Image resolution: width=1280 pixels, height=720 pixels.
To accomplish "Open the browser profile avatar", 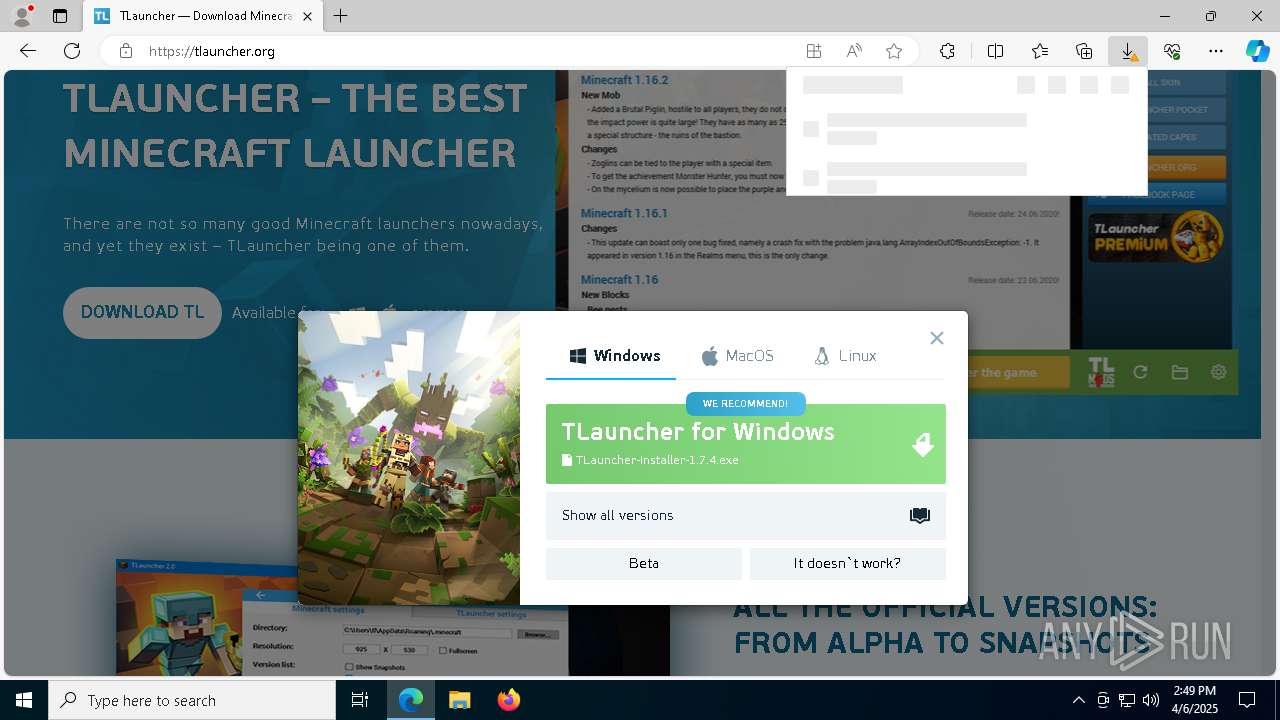I will click(x=22, y=16).
